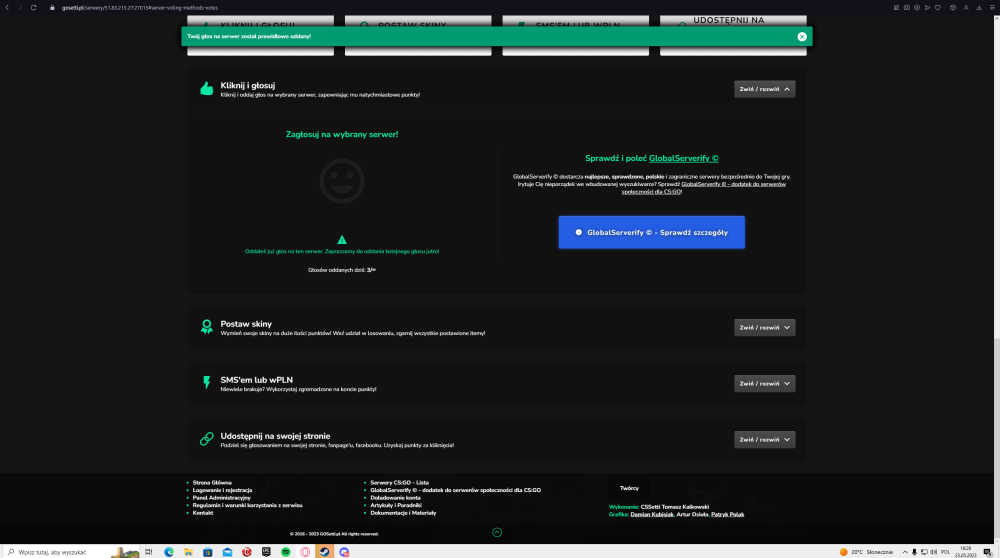Open 'Logowanie i rejestracja' footer link
The height and width of the screenshot is (558, 1000).
point(222,490)
